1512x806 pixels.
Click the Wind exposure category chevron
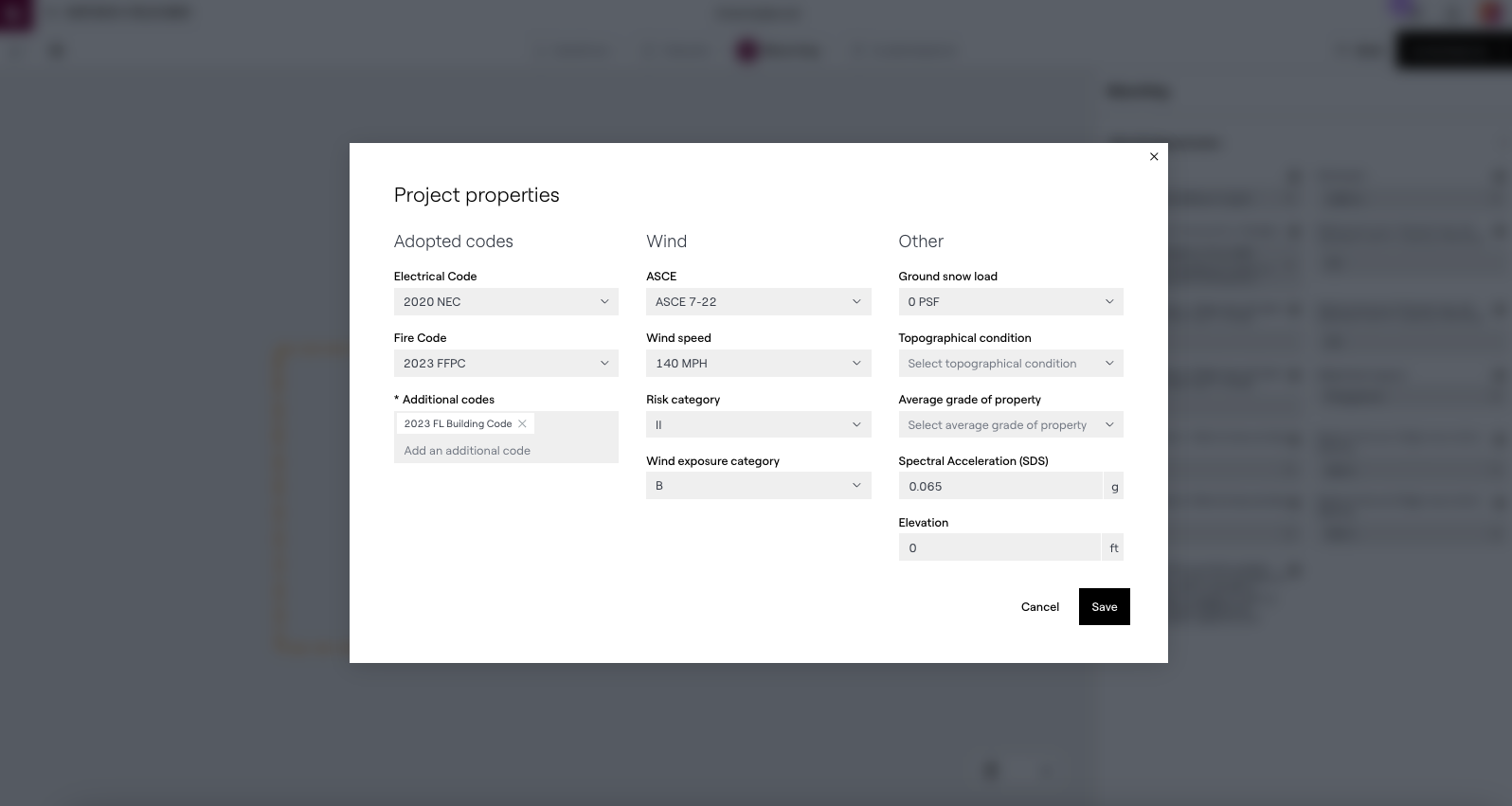click(x=856, y=486)
